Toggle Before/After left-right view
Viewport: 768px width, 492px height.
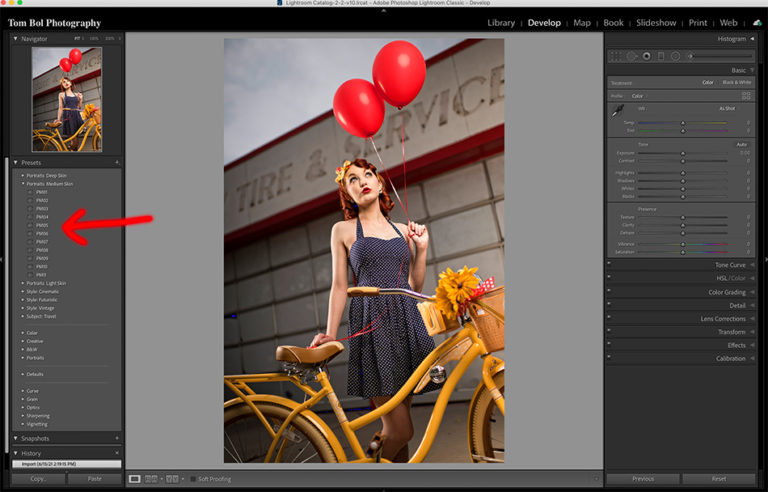coord(151,479)
